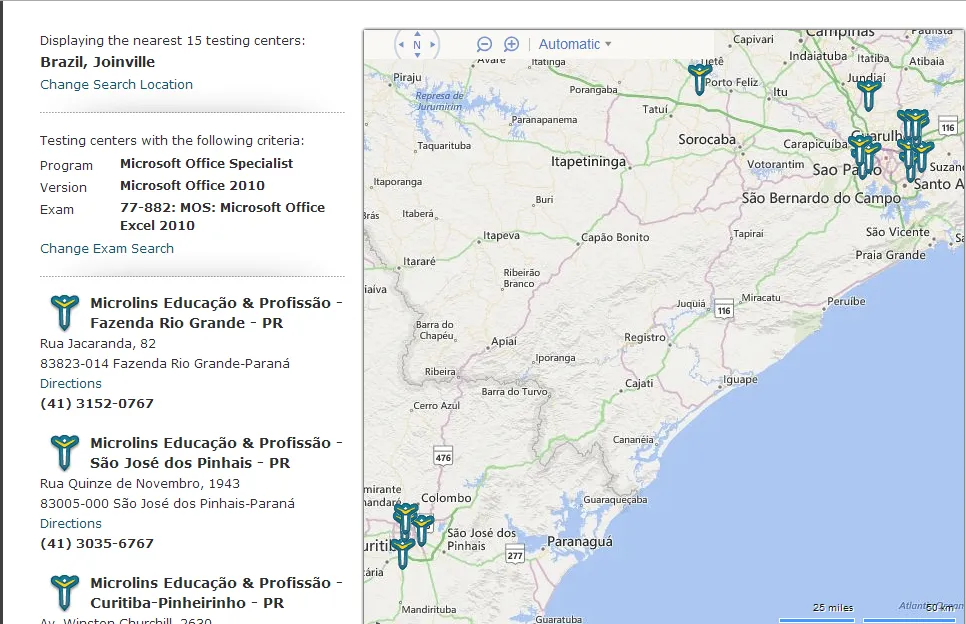Pan map south with compass down arrow
Image resolution: width=966 pixels, height=624 pixels.
(x=417, y=55)
